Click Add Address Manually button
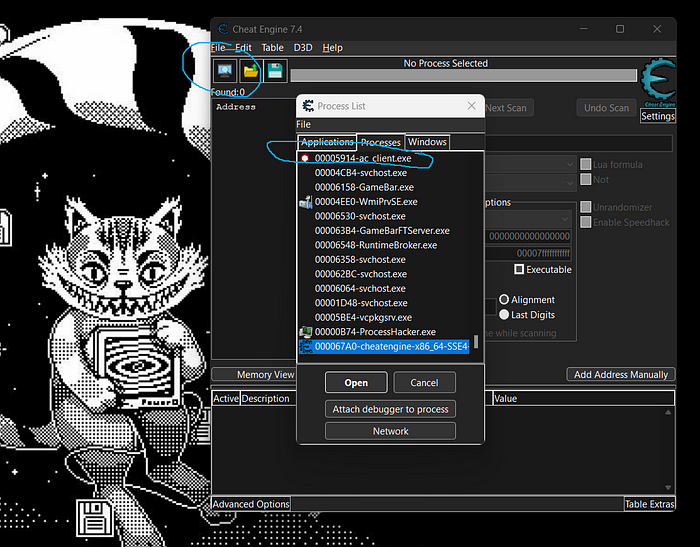The height and width of the screenshot is (547, 700). (x=621, y=375)
